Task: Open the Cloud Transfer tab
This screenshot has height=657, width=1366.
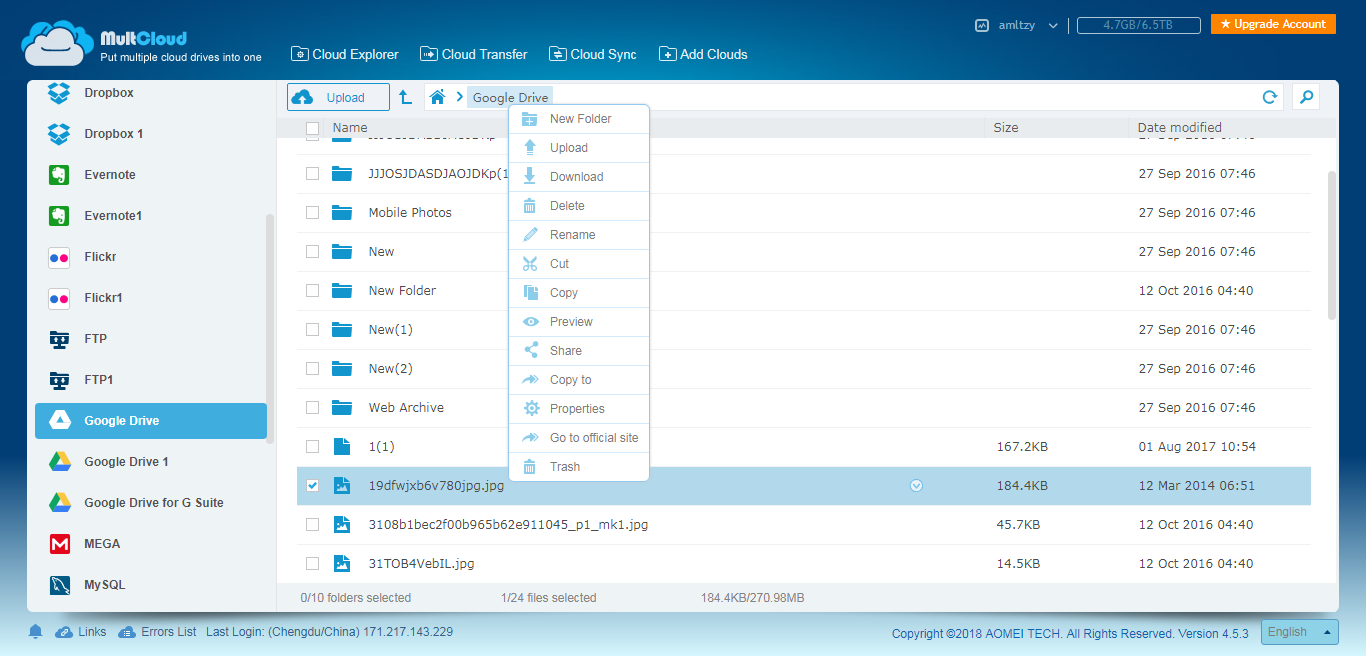Action: [x=474, y=54]
